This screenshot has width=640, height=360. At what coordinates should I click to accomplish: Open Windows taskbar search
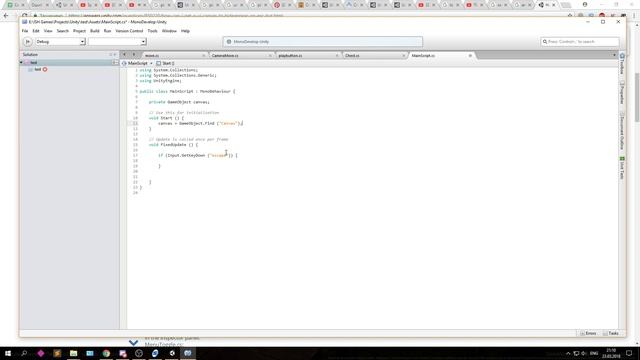pyautogui.click(x=24, y=353)
